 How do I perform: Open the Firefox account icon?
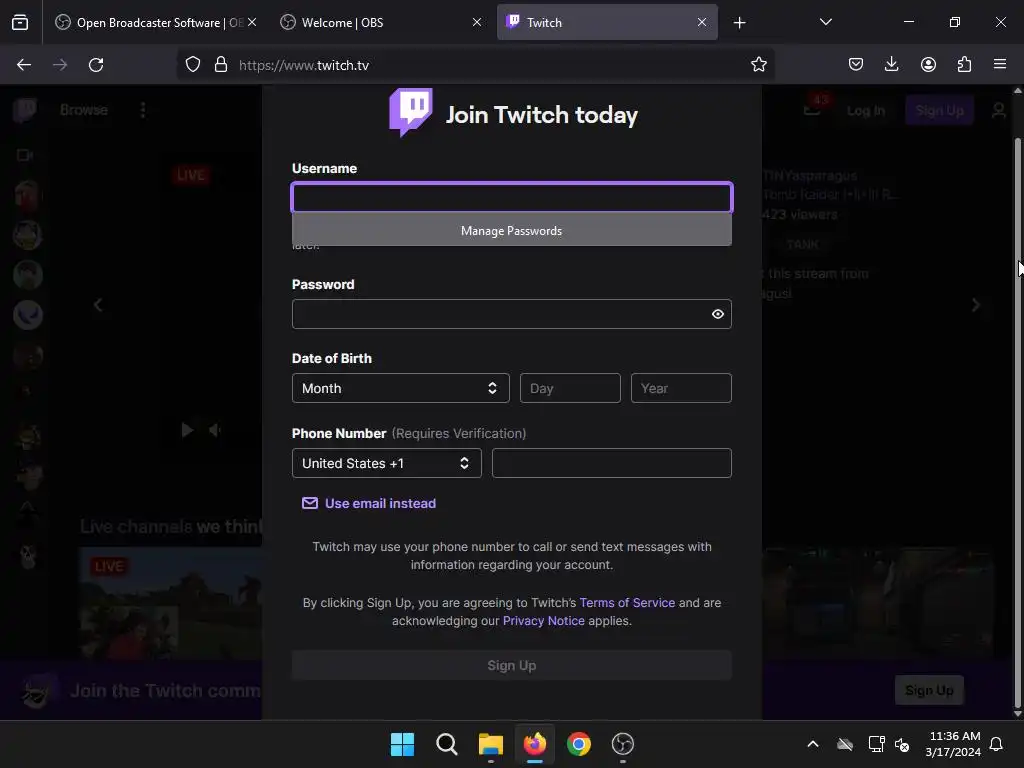tap(928, 65)
